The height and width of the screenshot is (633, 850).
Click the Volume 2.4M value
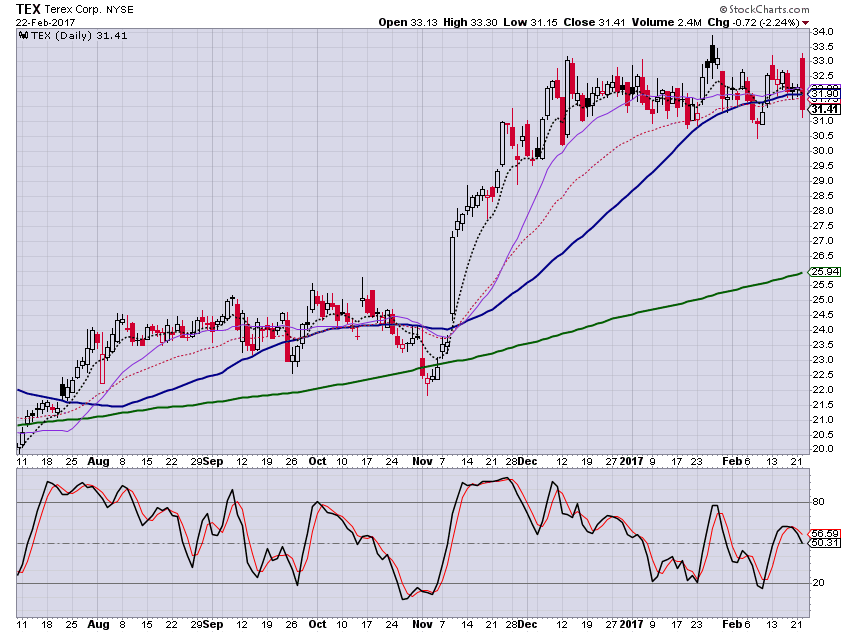pyautogui.click(x=667, y=22)
